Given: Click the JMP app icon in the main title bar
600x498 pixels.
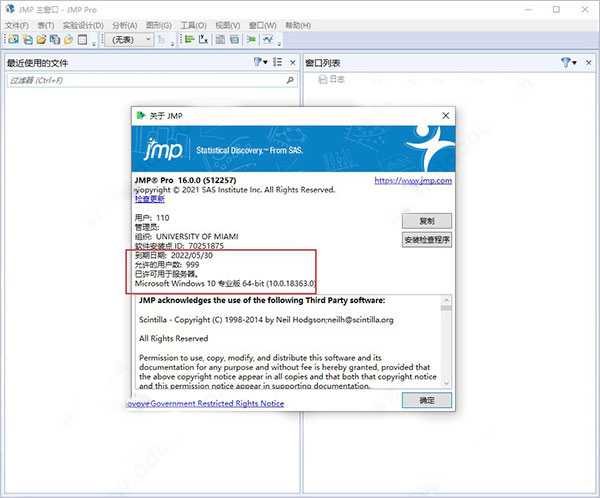Looking at the screenshot, I should point(10,9).
